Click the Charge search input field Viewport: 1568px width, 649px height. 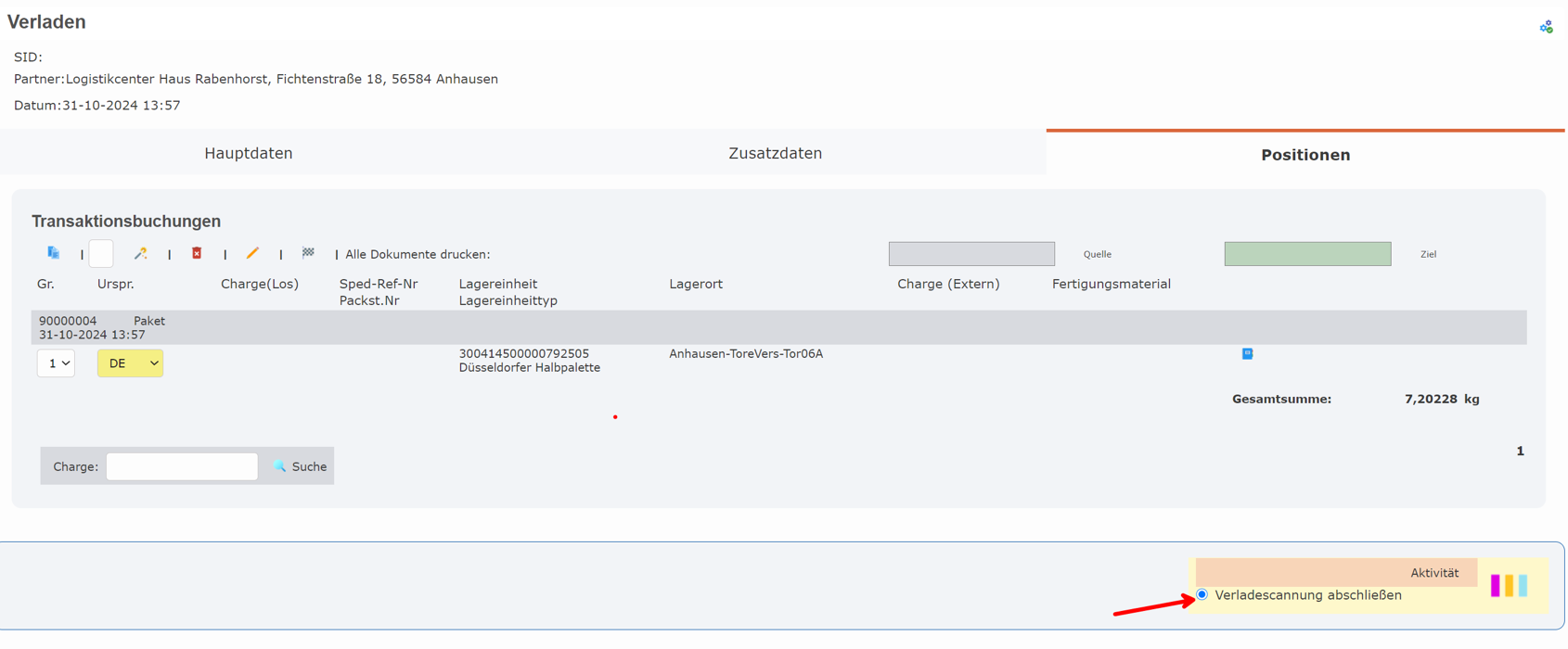click(182, 466)
